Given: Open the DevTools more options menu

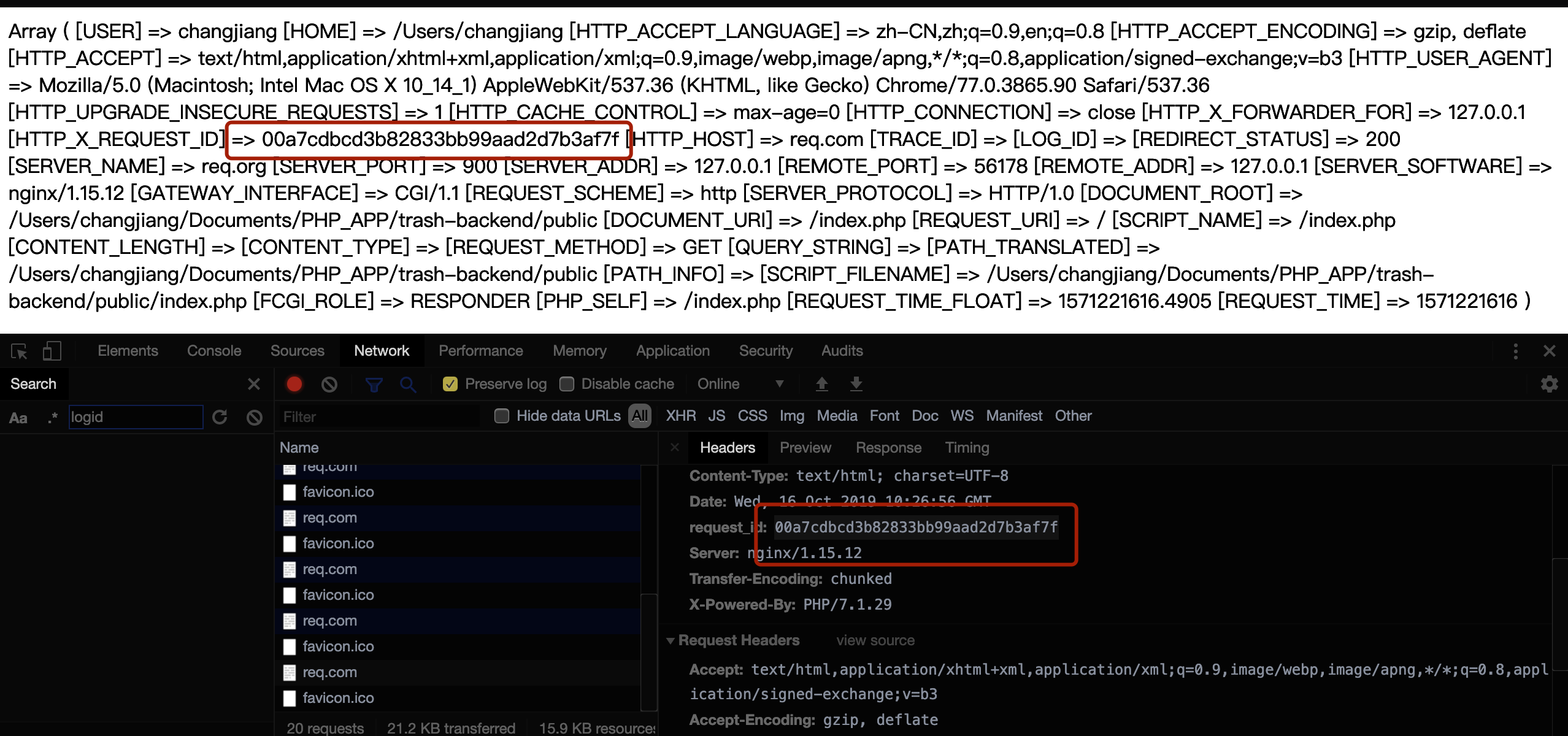Looking at the screenshot, I should point(1515,350).
